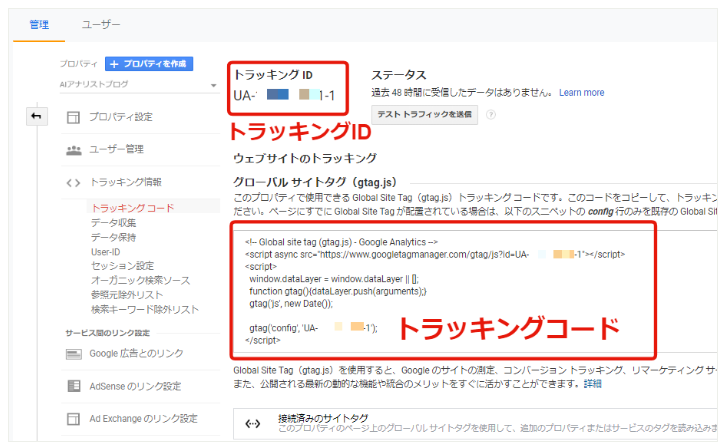Select 参照元除外リスト in sidebar
722x448 pixels.
tap(127, 295)
